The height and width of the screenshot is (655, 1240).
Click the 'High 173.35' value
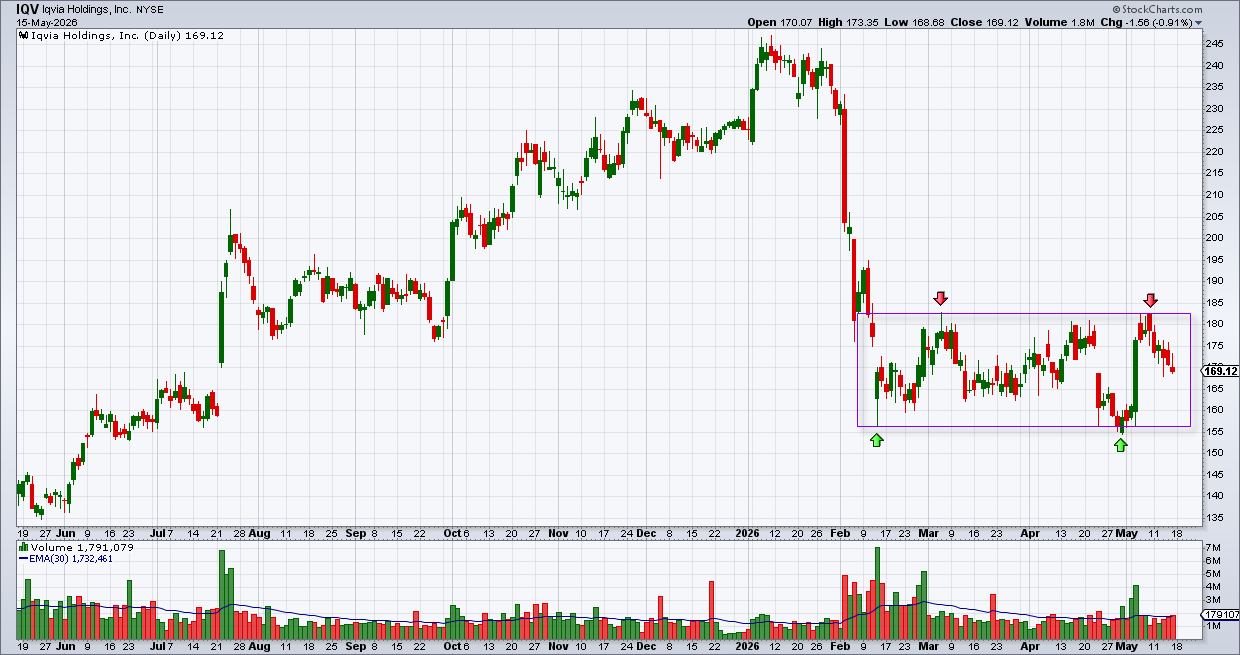click(x=848, y=22)
